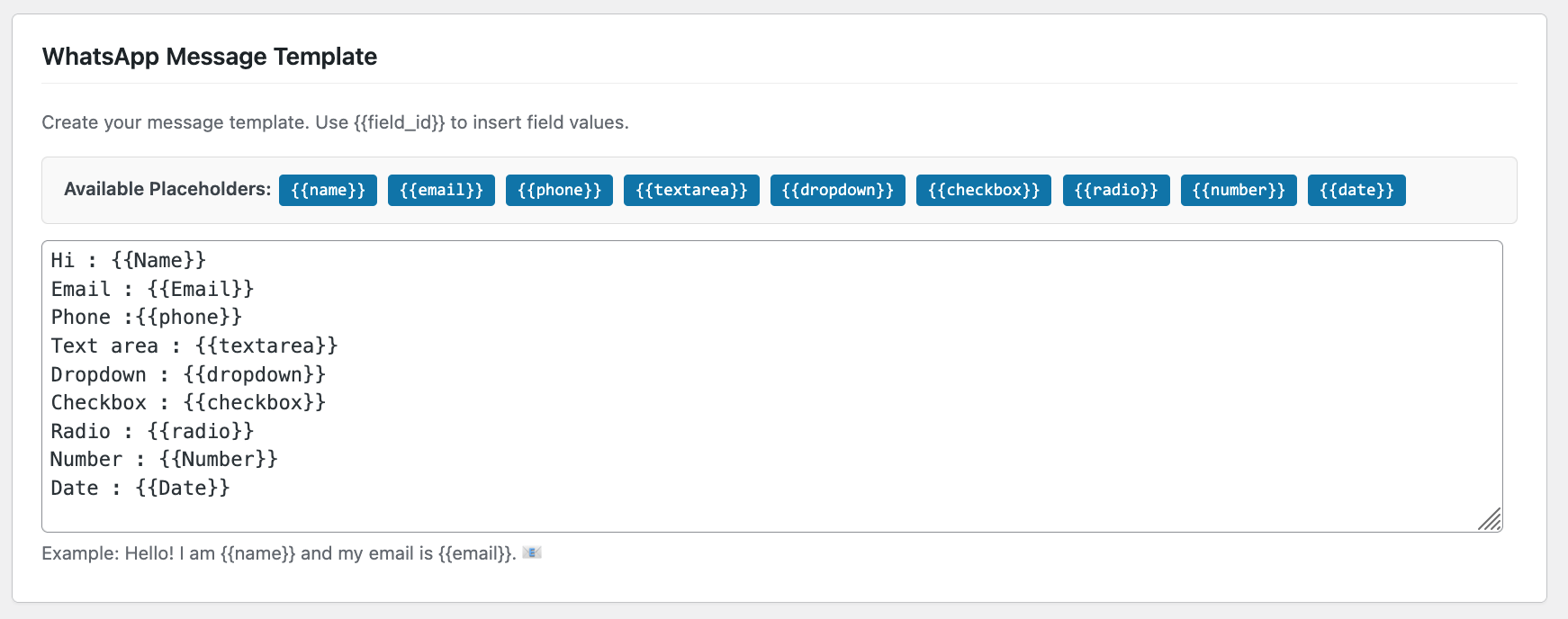Place cursor on the "Date : {{Date}}" line
The width and height of the screenshot is (1568, 619).
[x=140, y=489]
